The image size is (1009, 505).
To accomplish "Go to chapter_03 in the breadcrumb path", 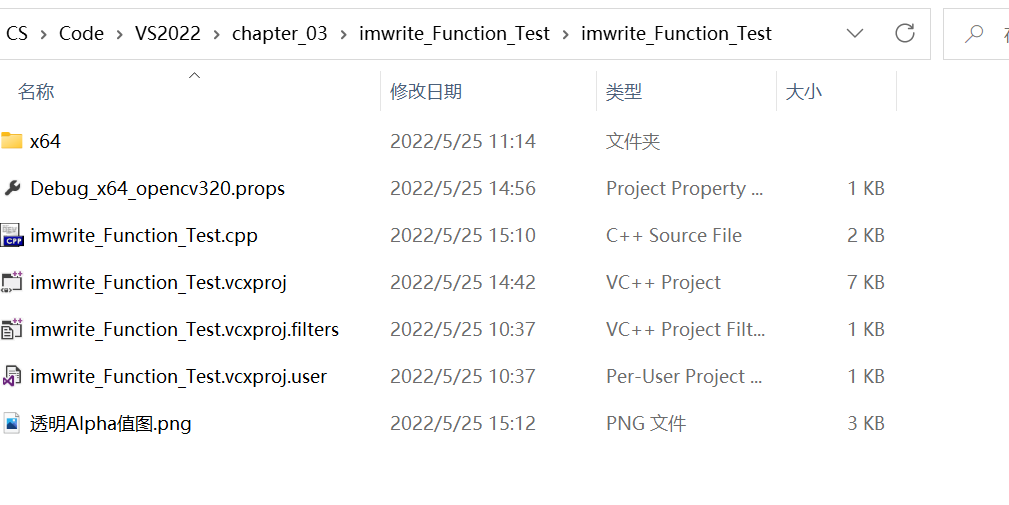I will coord(279,33).
